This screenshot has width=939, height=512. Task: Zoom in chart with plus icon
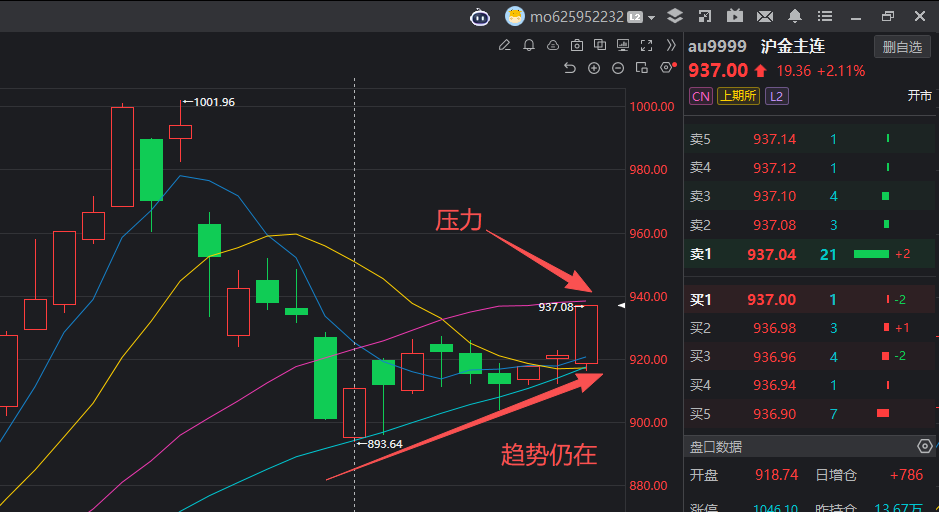(x=594, y=68)
